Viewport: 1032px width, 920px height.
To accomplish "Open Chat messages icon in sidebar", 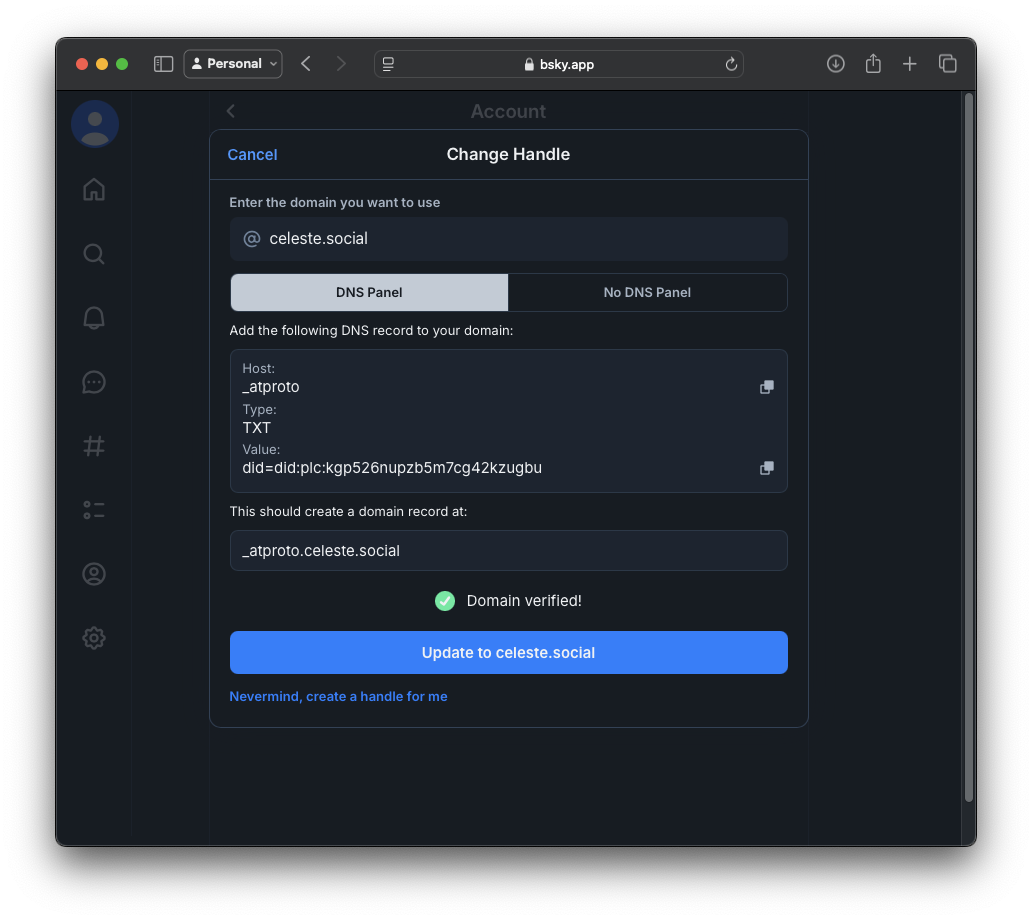I will coord(94,382).
